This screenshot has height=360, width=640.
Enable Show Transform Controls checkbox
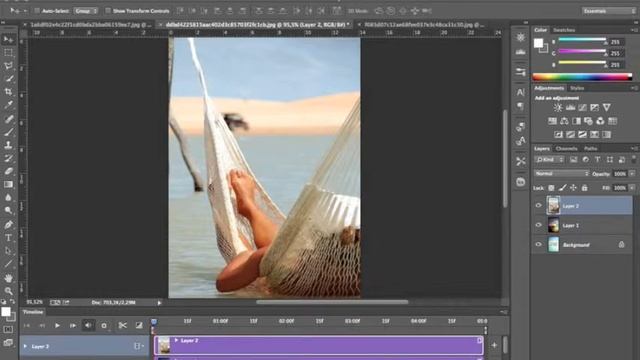point(108,11)
